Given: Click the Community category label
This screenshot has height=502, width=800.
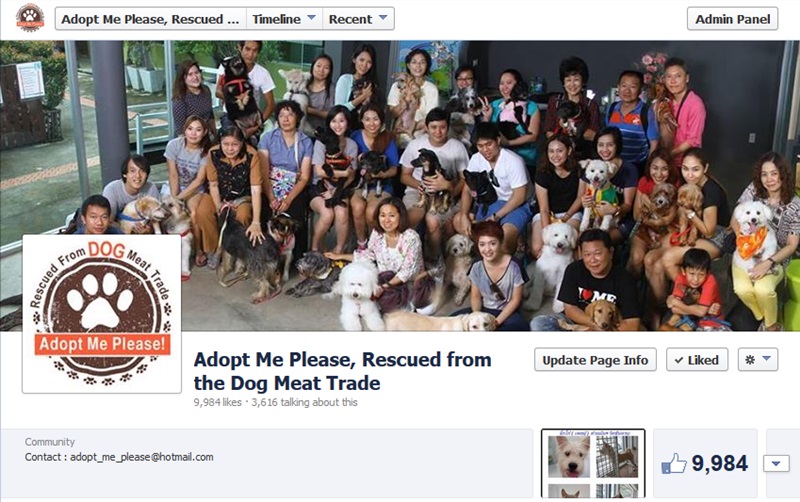Looking at the screenshot, I should click(49, 442).
